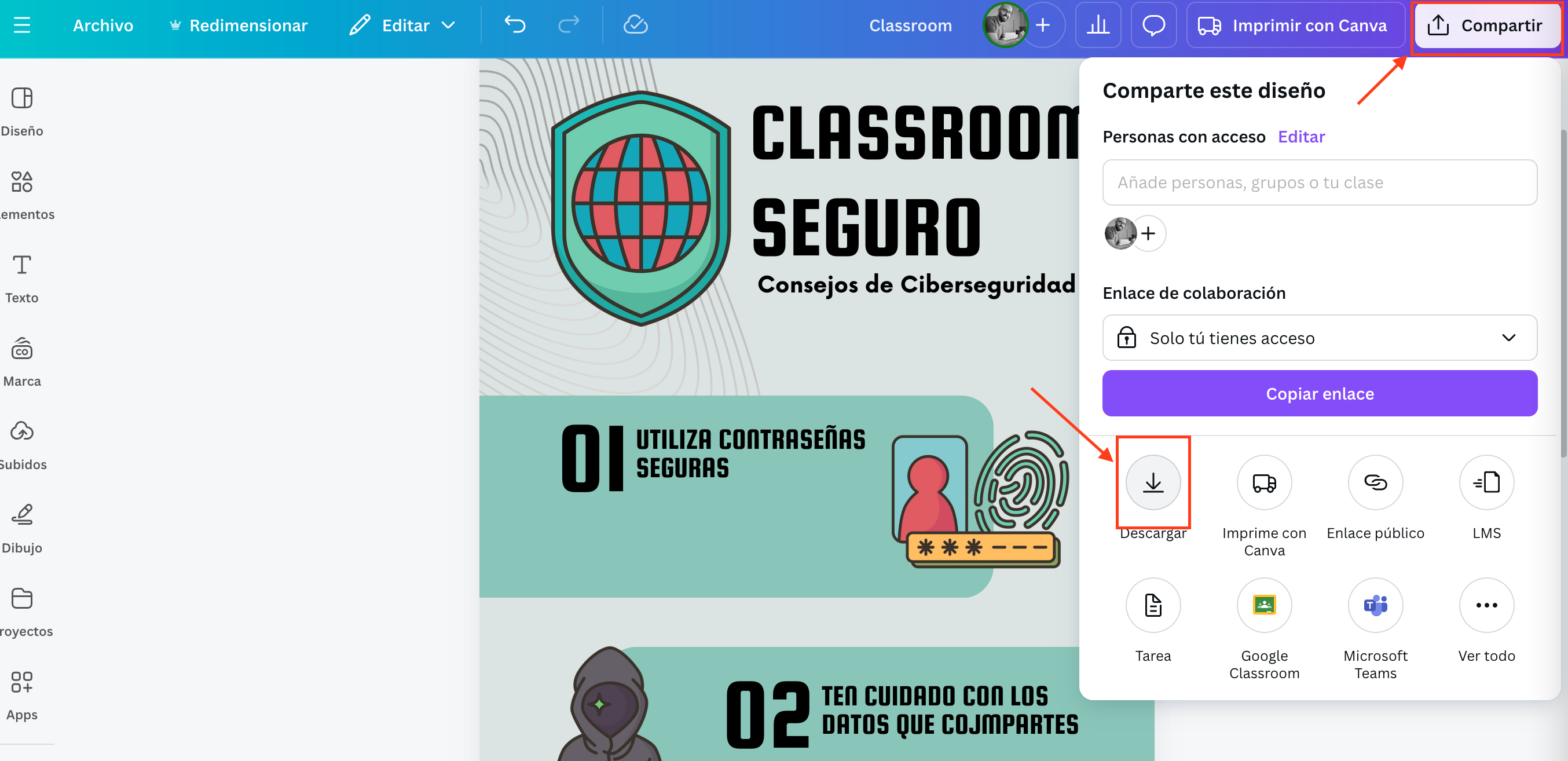This screenshot has width=1568, height=761.
Task: Open the Tarea assignment option
Action: click(1152, 605)
